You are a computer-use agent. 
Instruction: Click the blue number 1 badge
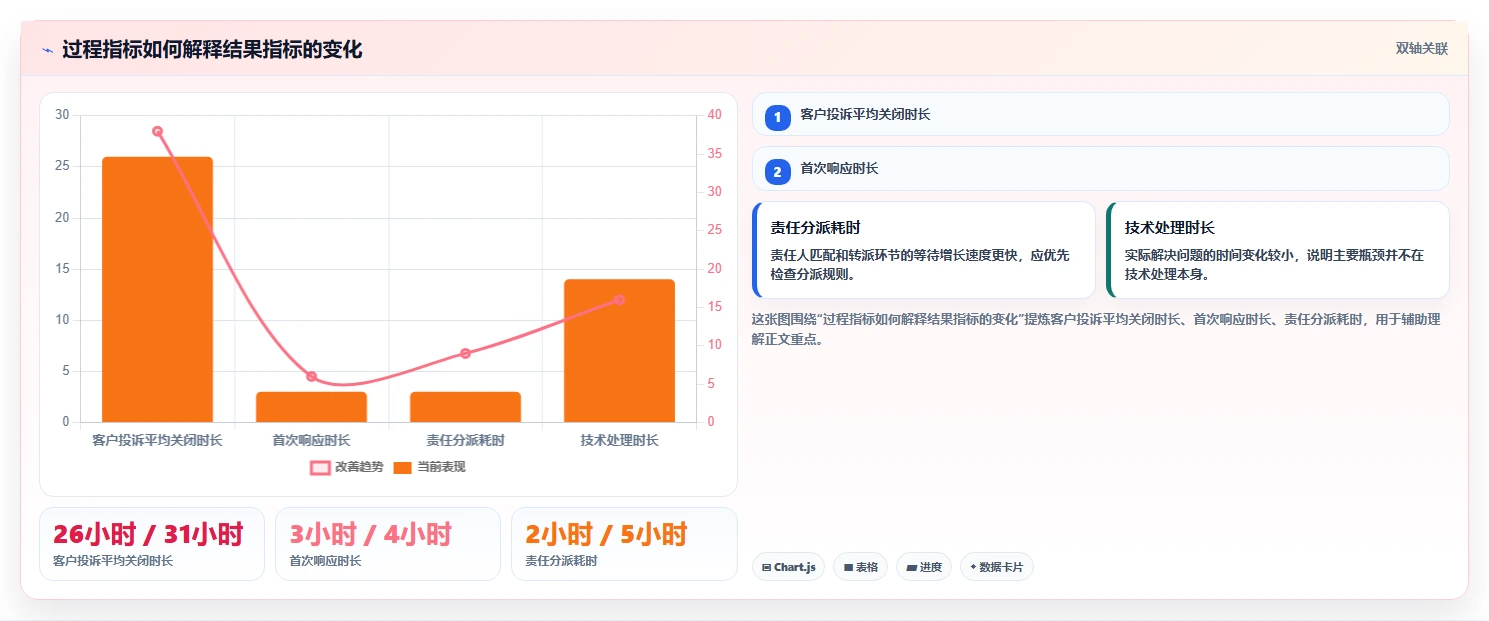point(778,117)
